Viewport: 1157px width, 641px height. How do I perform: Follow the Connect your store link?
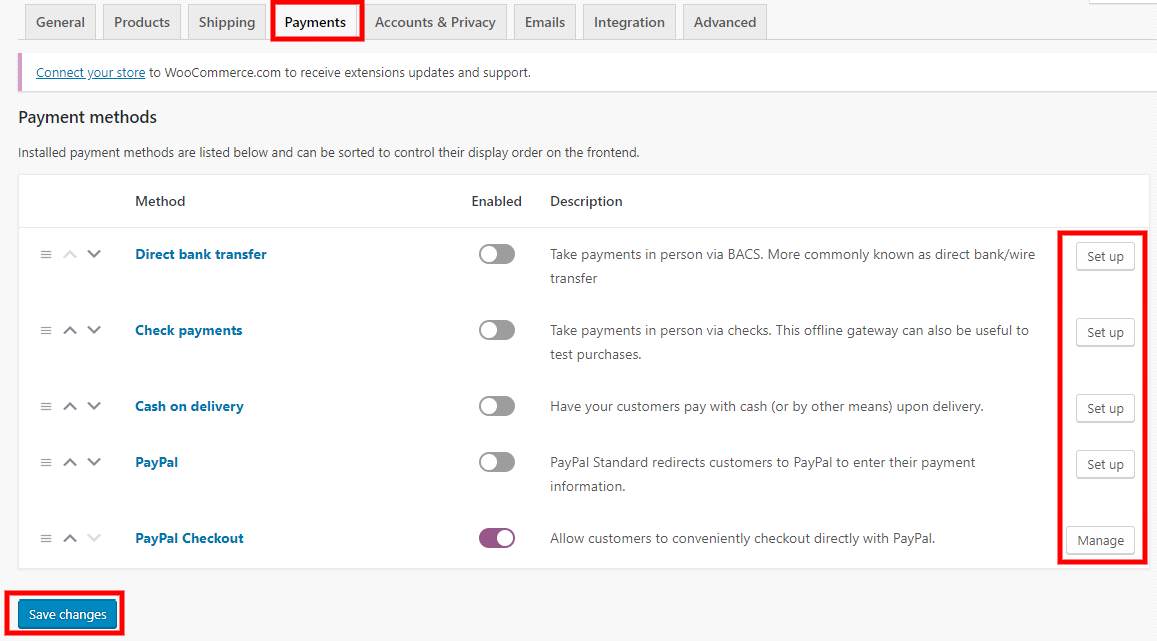pyautogui.click(x=90, y=73)
